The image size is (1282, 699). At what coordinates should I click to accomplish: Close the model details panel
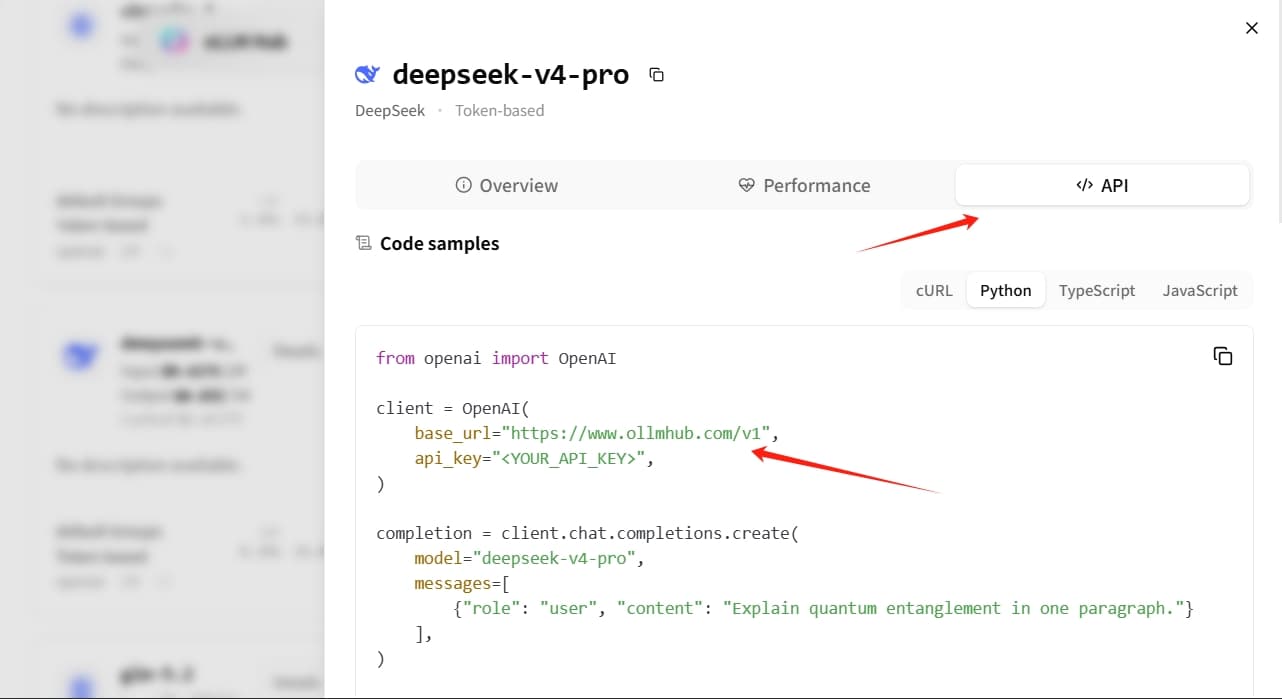pos(1251,28)
